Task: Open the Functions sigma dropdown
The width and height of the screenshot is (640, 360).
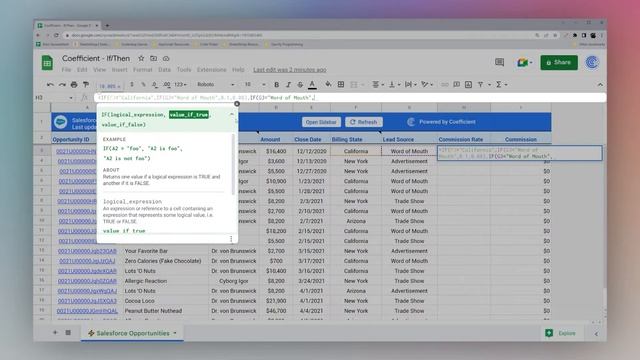Action: pos(501,84)
